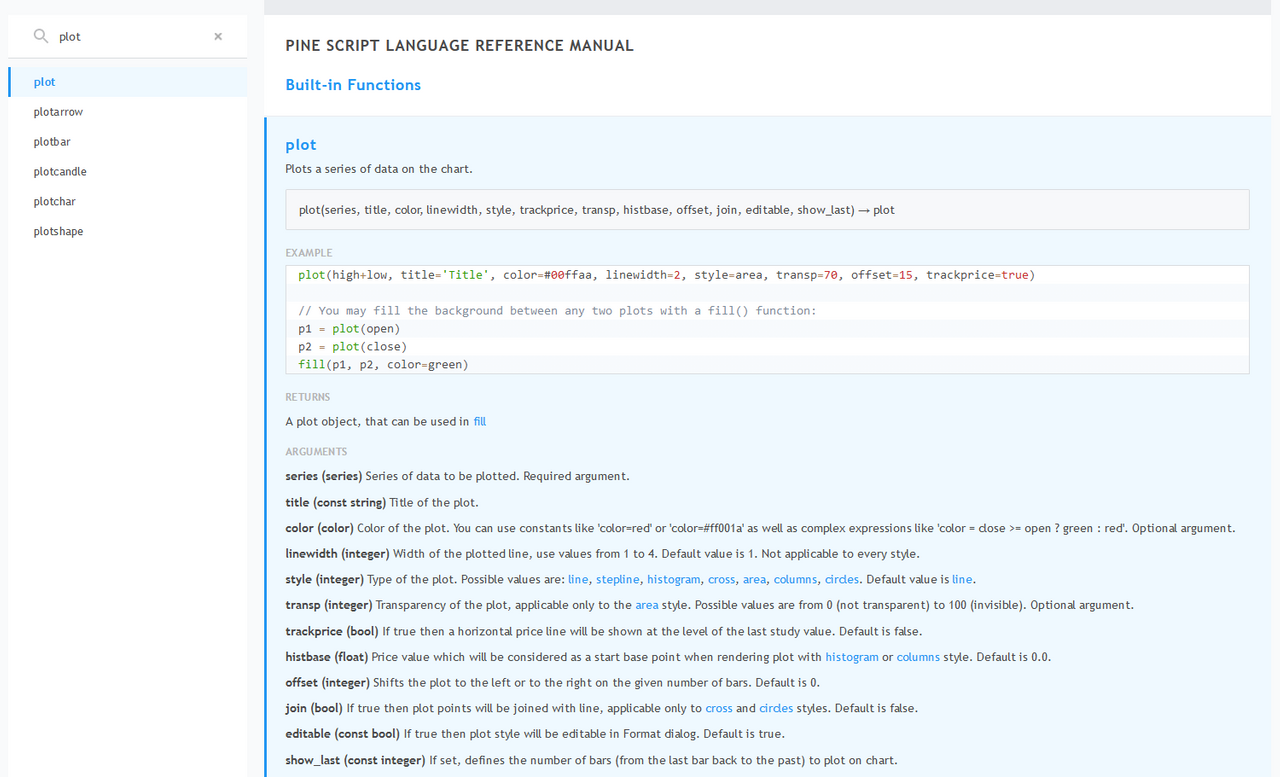Open the 'circles' link in style argument
Image resolution: width=1280 pixels, height=777 pixels.
point(842,580)
